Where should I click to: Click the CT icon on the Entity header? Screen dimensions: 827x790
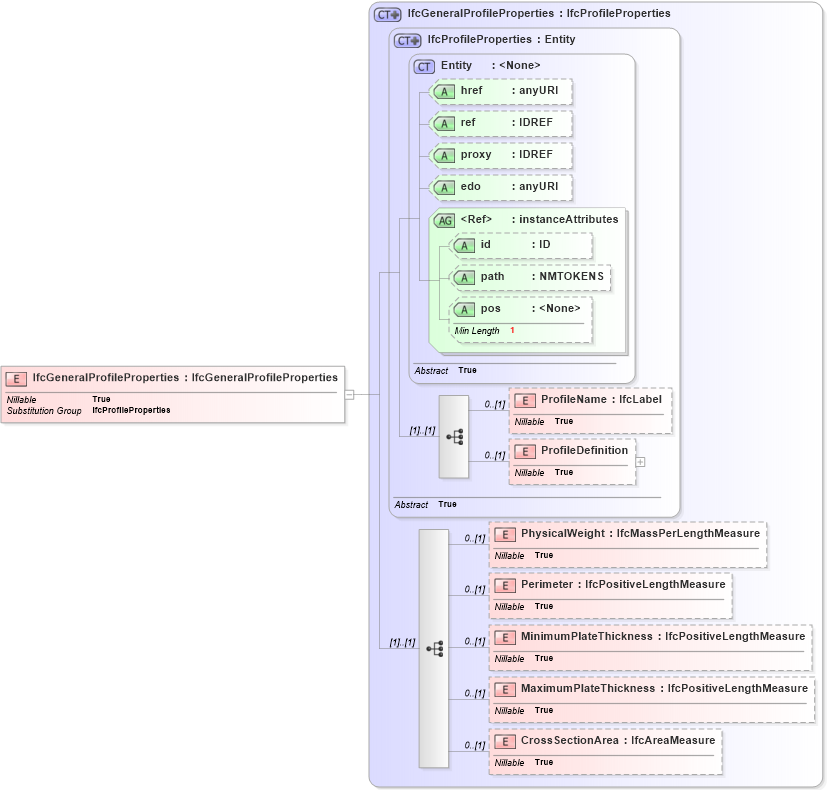[424, 66]
